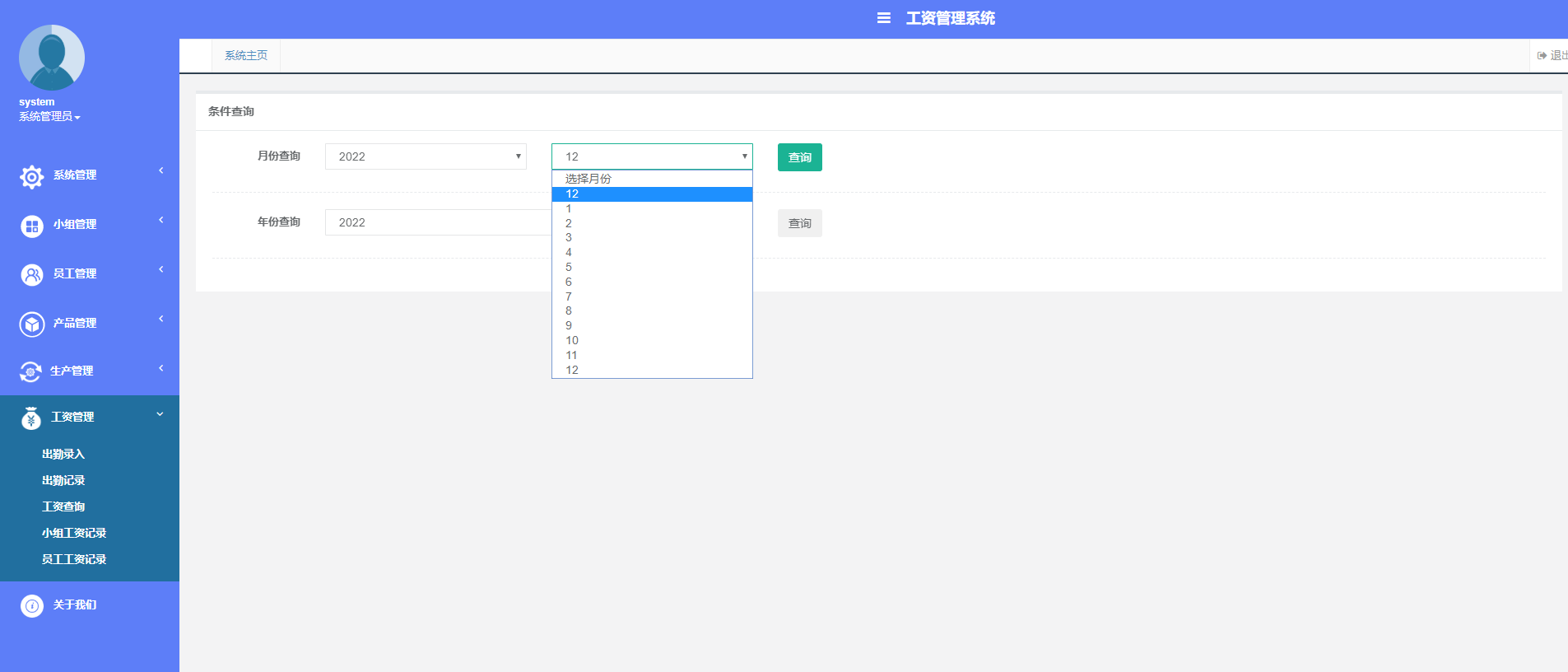Click the 小组管理 grid icon
1568x672 pixels.
point(32,226)
